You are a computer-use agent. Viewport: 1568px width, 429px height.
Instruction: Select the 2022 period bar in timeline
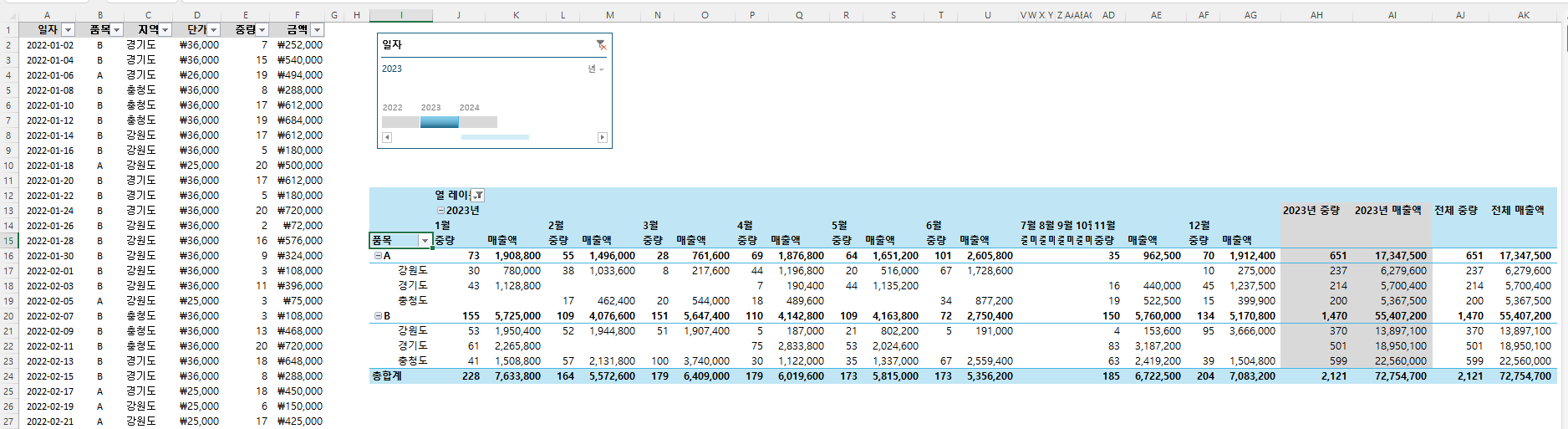pos(401,122)
